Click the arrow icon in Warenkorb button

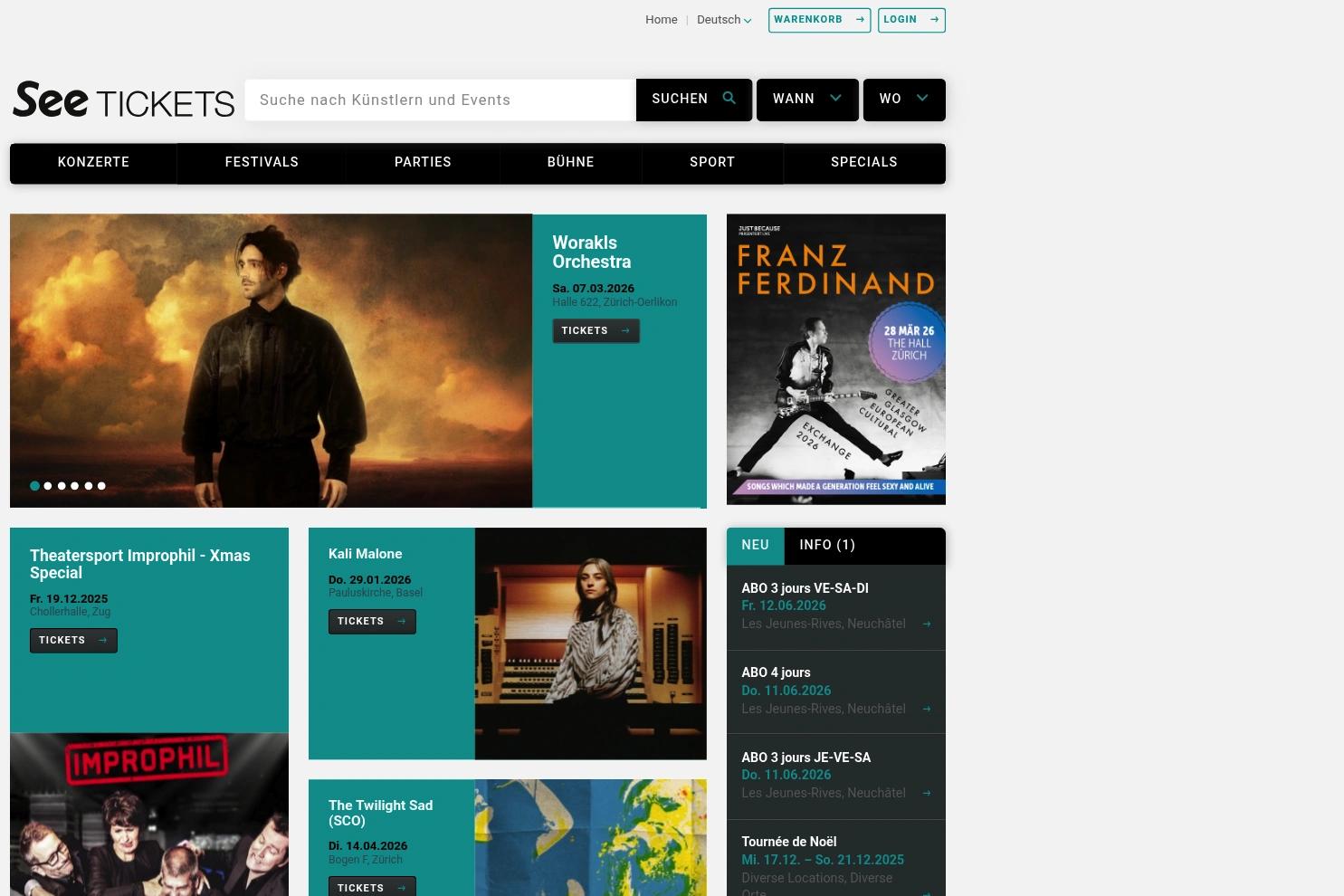pyautogui.click(x=860, y=20)
